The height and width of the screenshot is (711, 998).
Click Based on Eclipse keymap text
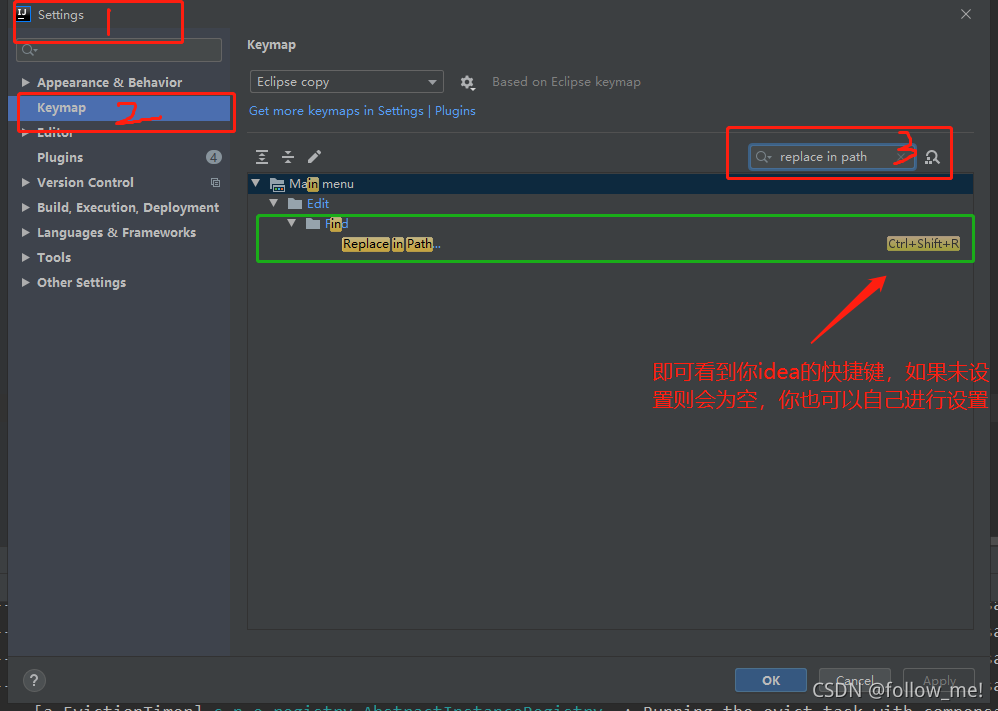pos(566,82)
